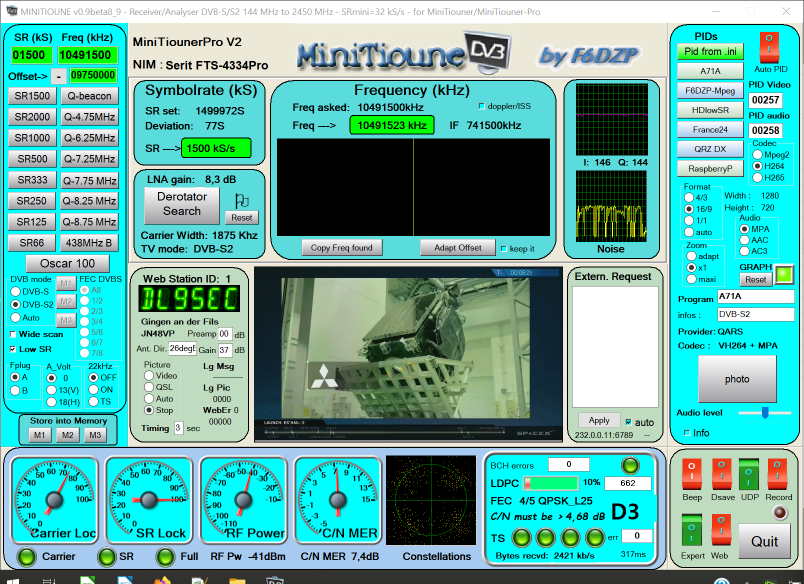Image resolution: width=804 pixels, height=584 pixels.
Task: Toggle the Auto PID rocker switch
Action: coord(769,48)
